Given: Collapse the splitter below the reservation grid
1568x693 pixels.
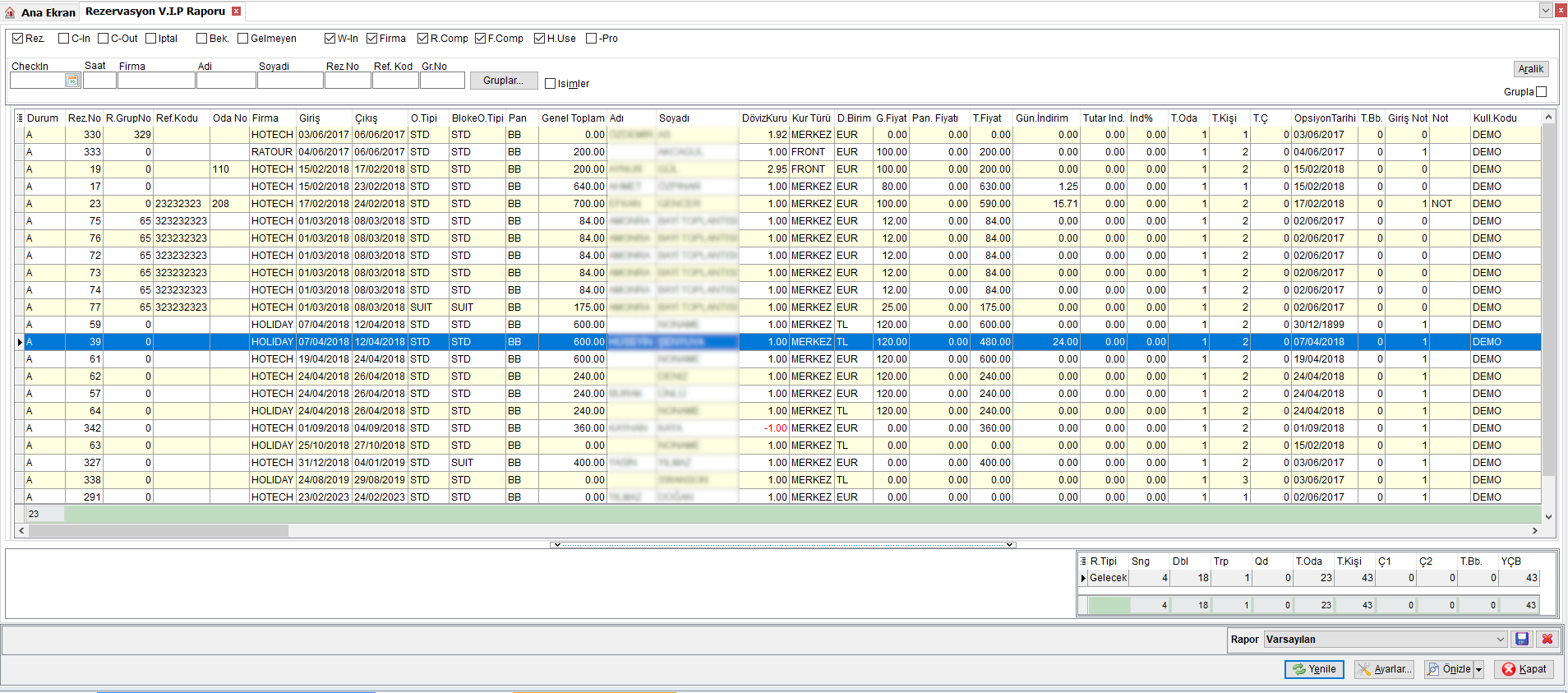Looking at the screenshot, I should pos(784,544).
